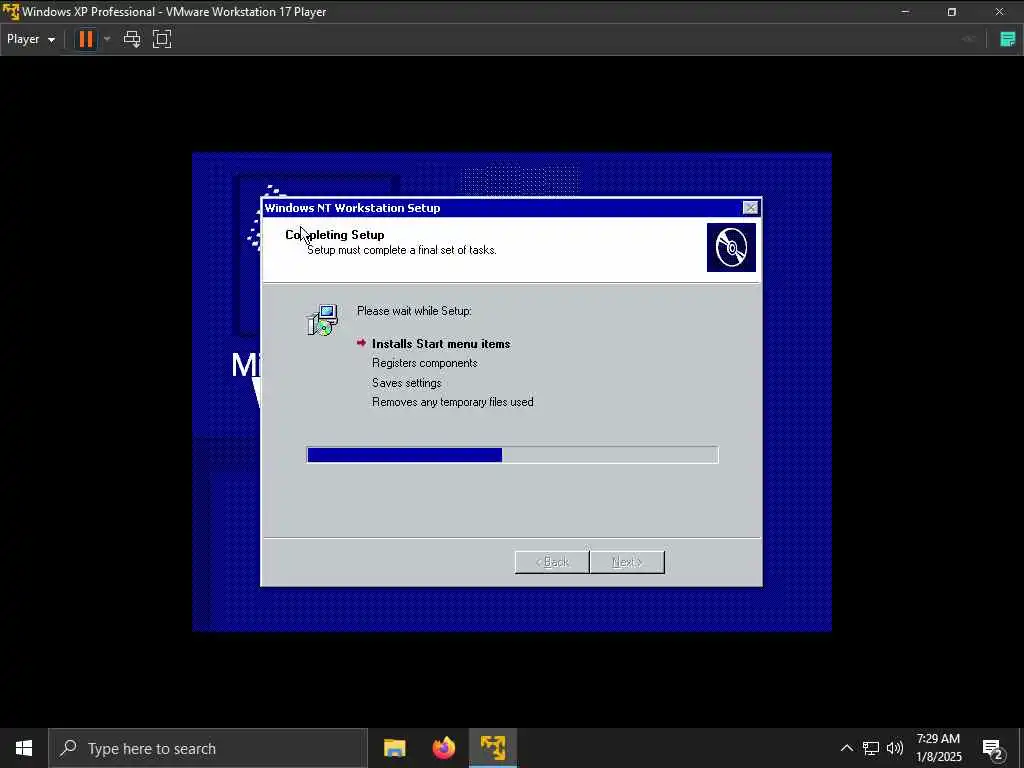Click 'Setup must complete a final set of tasks.'
This screenshot has width=1024, height=768.
[x=402, y=250]
